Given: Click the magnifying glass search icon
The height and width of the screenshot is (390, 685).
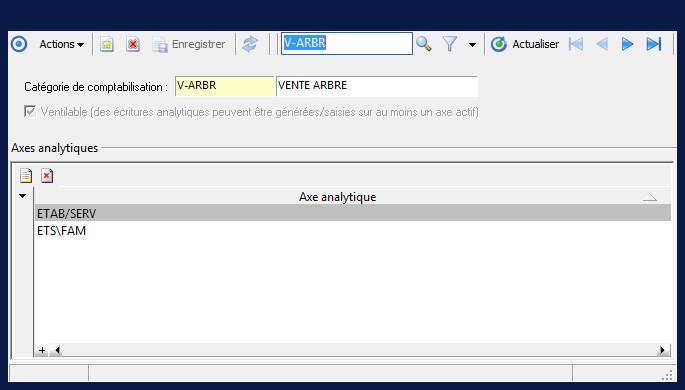Looking at the screenshot, I should click(x=423, y=44).
